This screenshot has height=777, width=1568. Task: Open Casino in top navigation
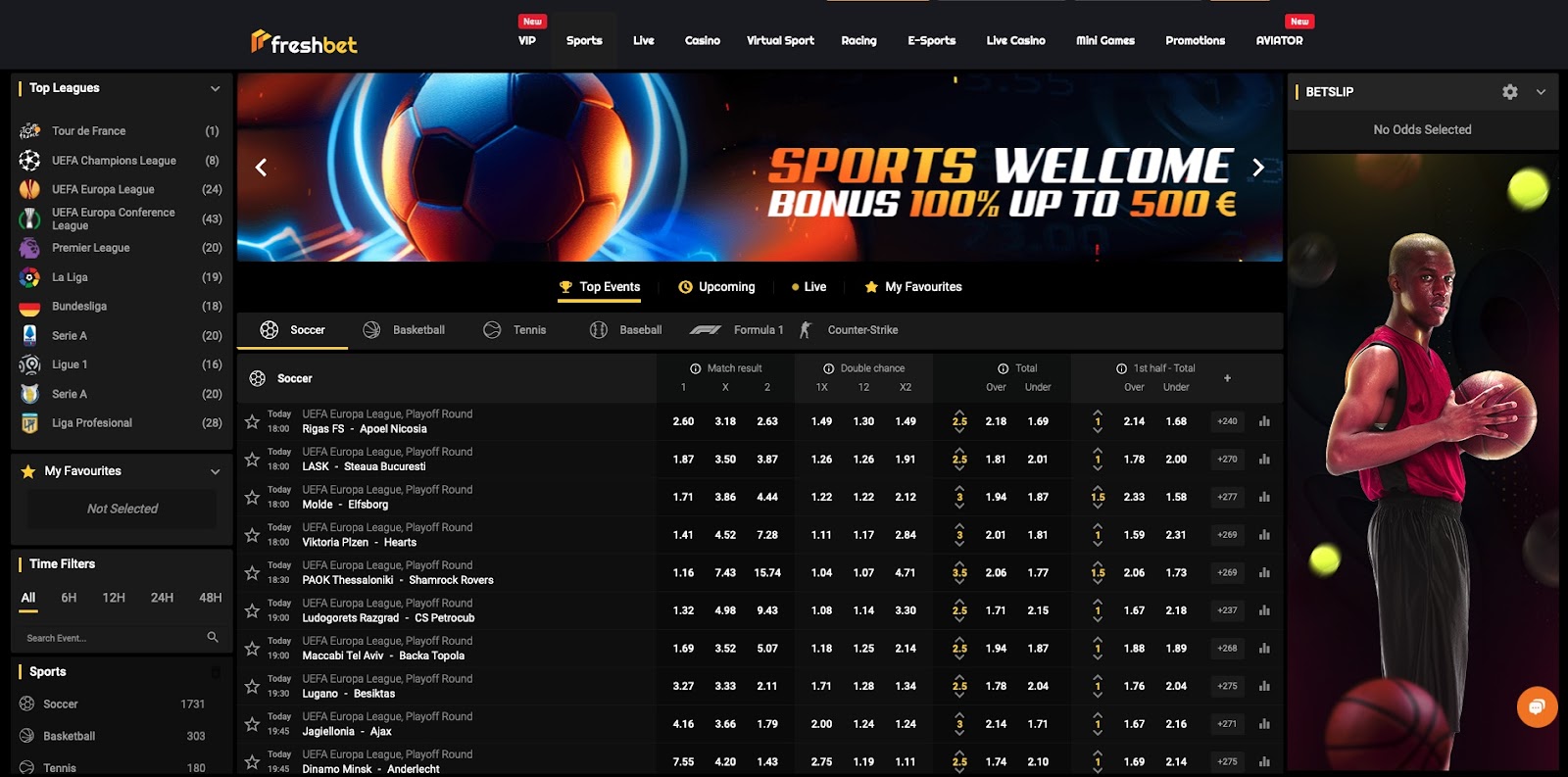point(703,41)
